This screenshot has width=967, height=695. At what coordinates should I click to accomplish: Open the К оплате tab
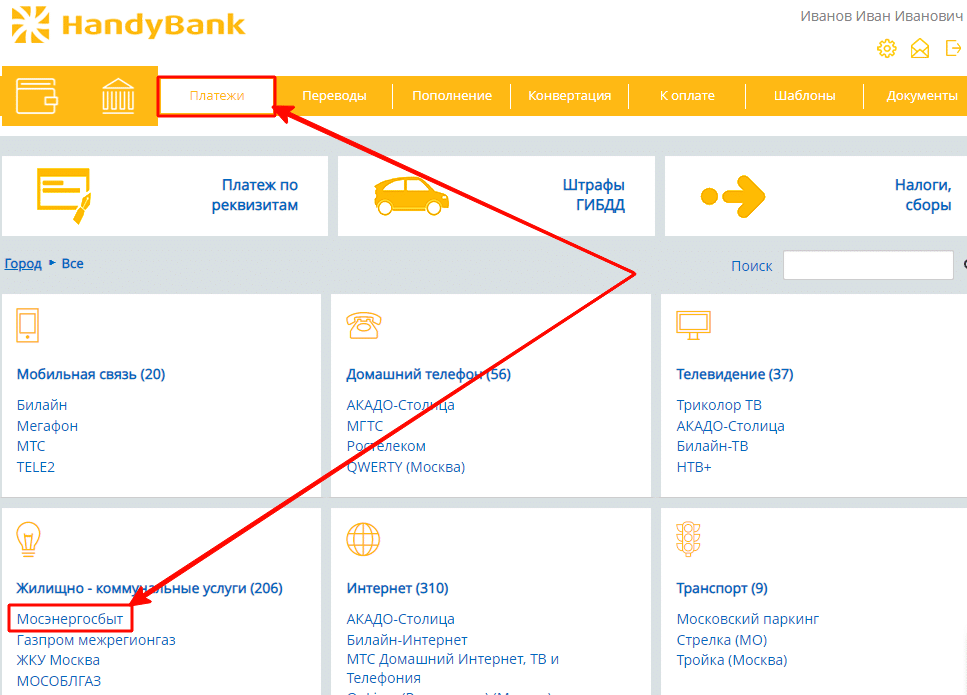point(687,96)
